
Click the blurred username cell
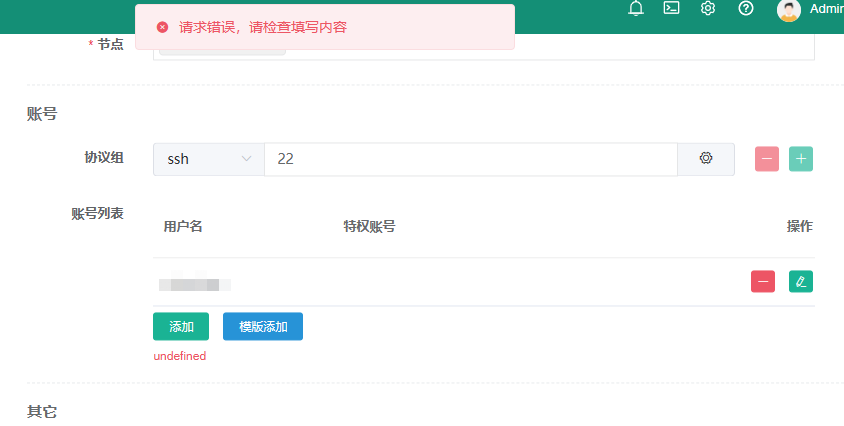pos(195,285)
